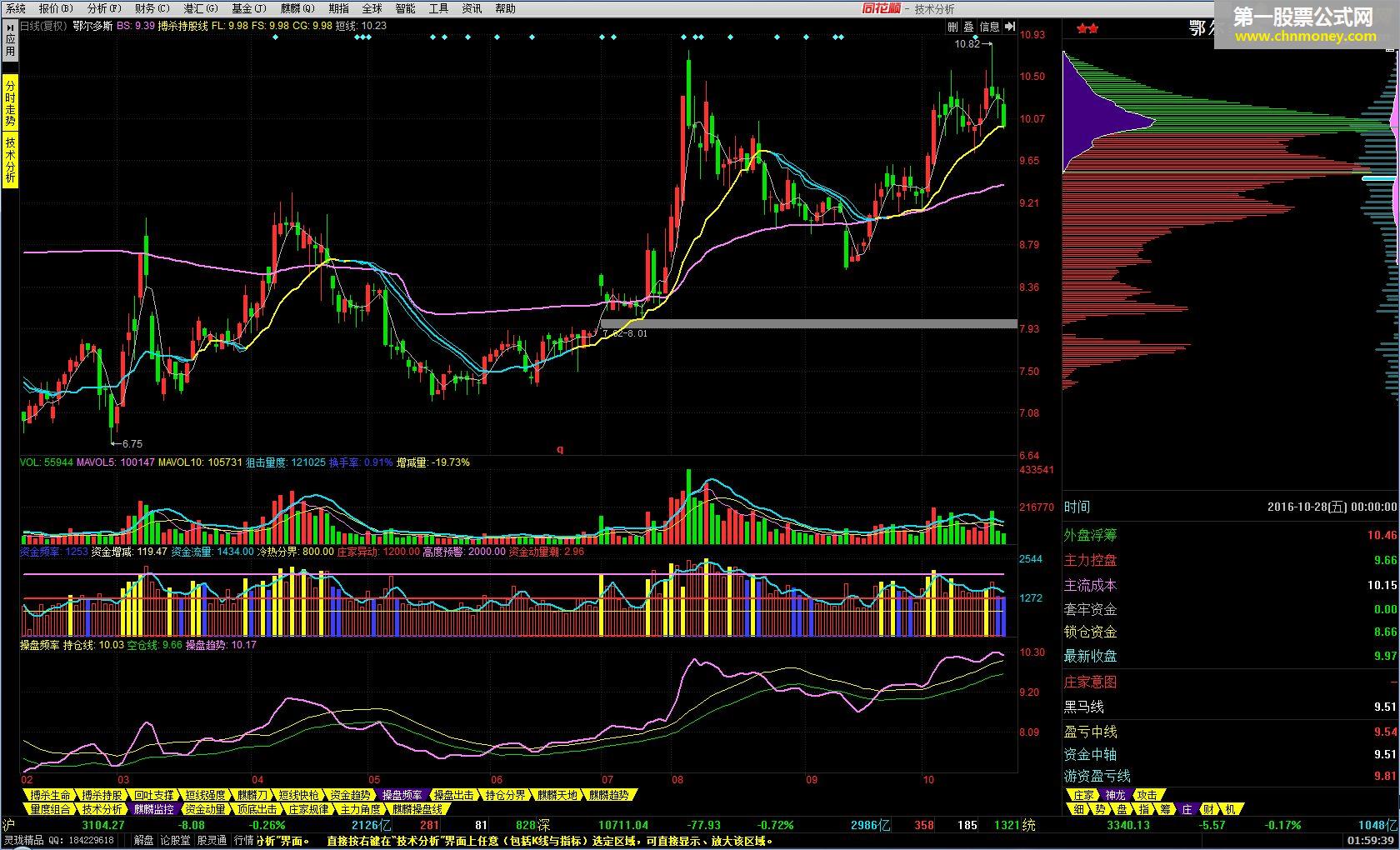
Task: Click the 10.82 high price marker
Action: pyautogui.click(x=967, y=44)
